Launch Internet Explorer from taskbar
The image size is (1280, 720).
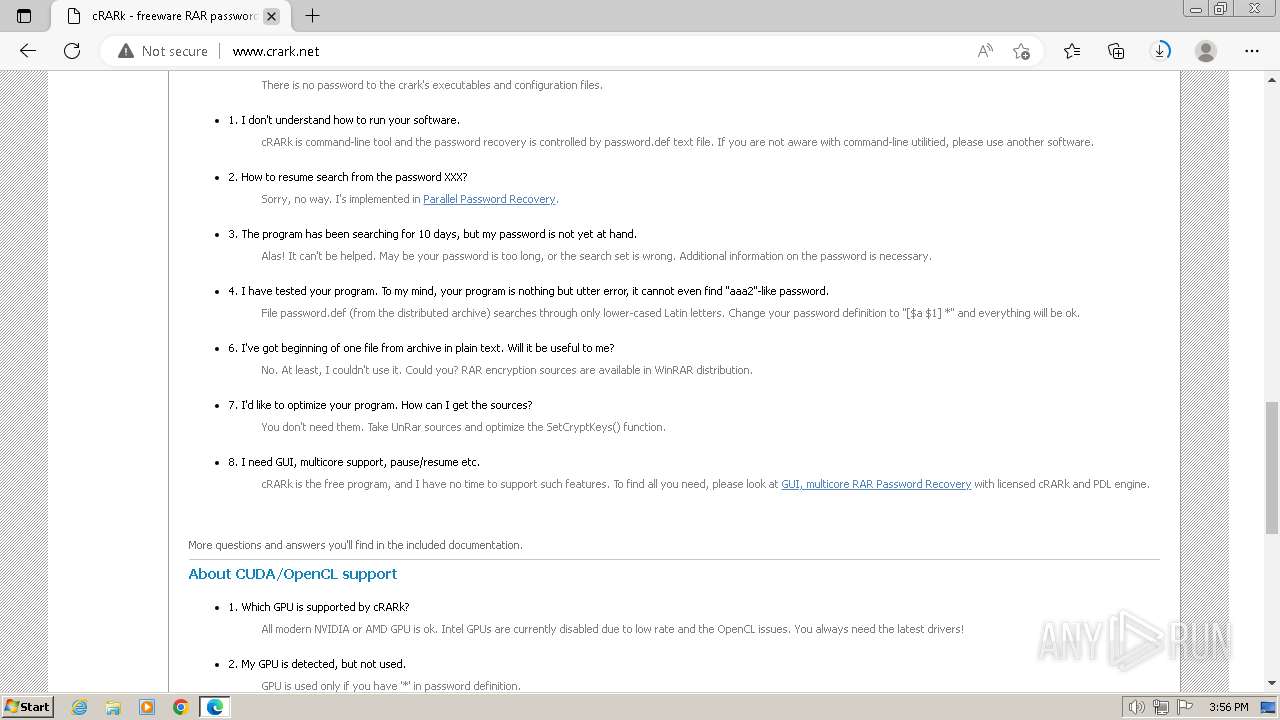[80, 707]
